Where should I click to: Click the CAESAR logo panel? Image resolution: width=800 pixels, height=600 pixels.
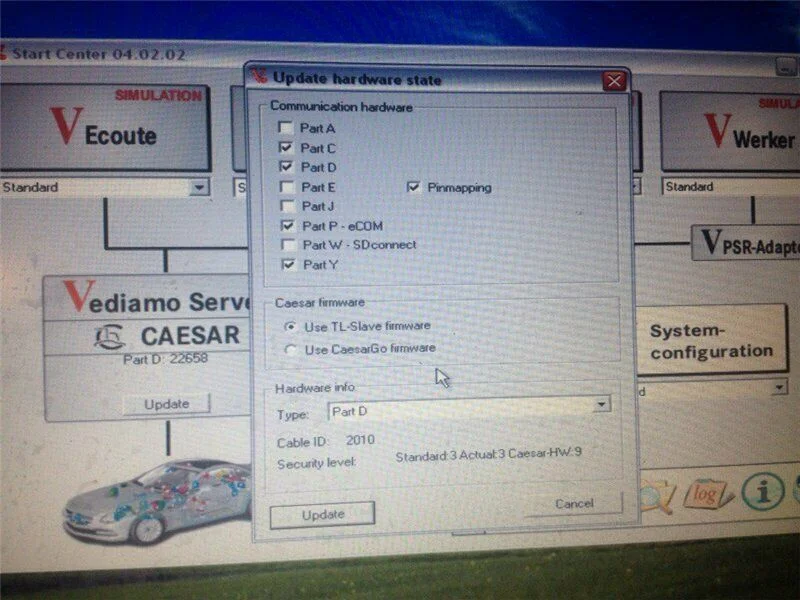click(x=148, y=337)
